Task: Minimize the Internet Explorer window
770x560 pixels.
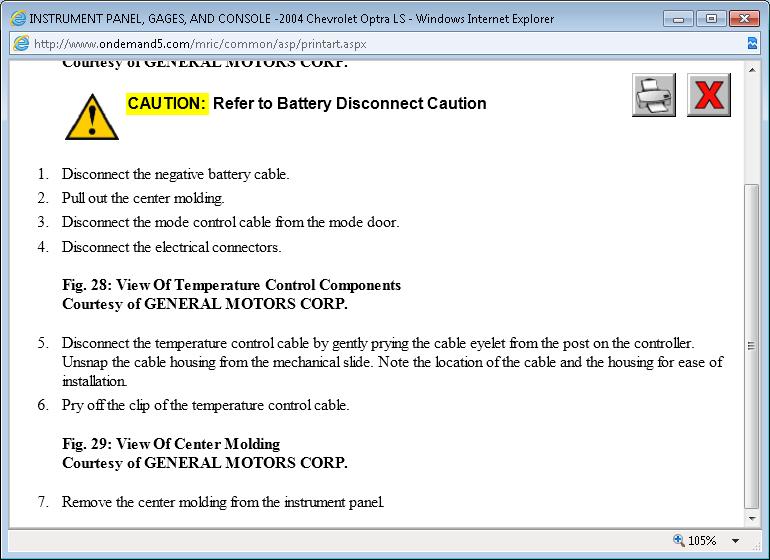Action: click(x=679, y=19)
